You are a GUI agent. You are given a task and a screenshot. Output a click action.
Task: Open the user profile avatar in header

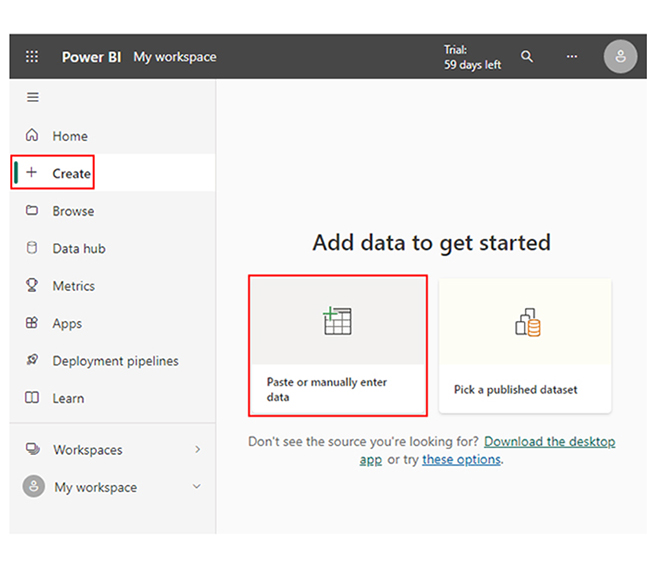click(620, 56)
